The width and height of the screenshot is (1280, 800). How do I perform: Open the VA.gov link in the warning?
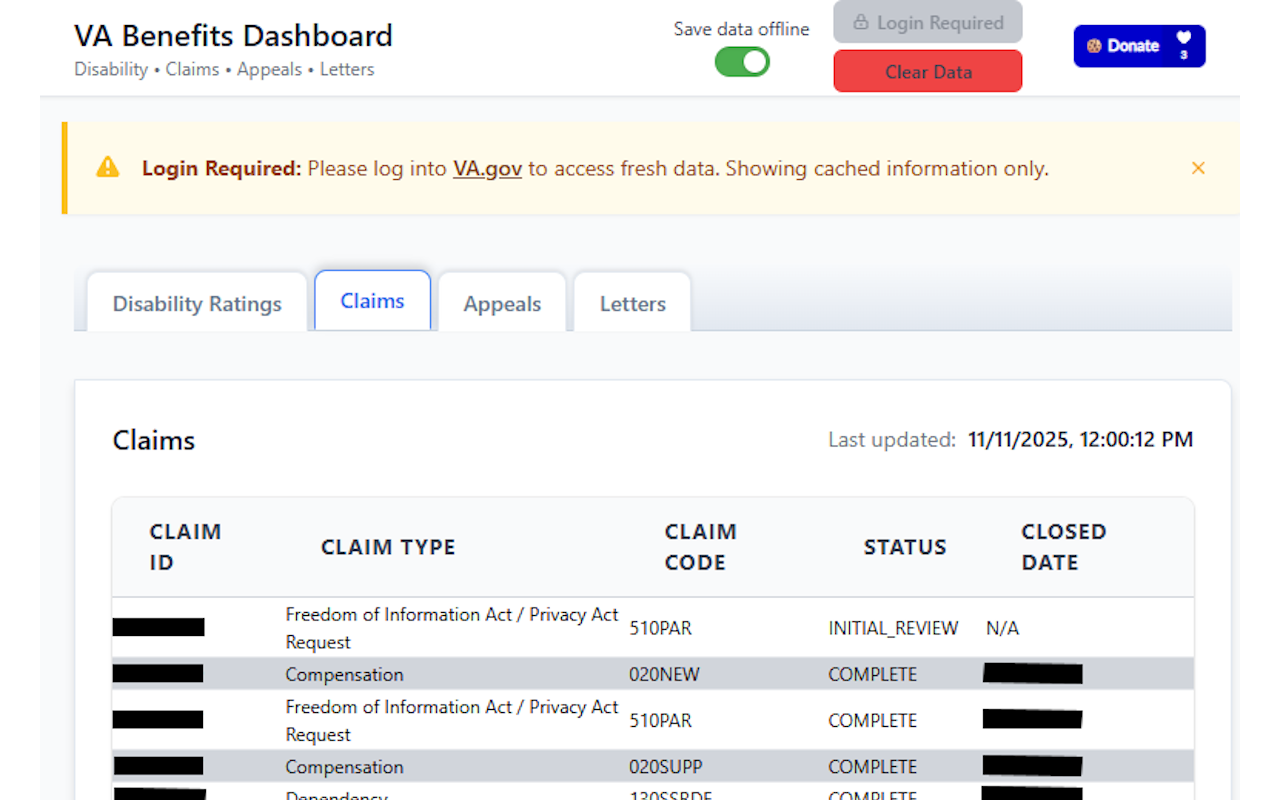pos(487,168)
